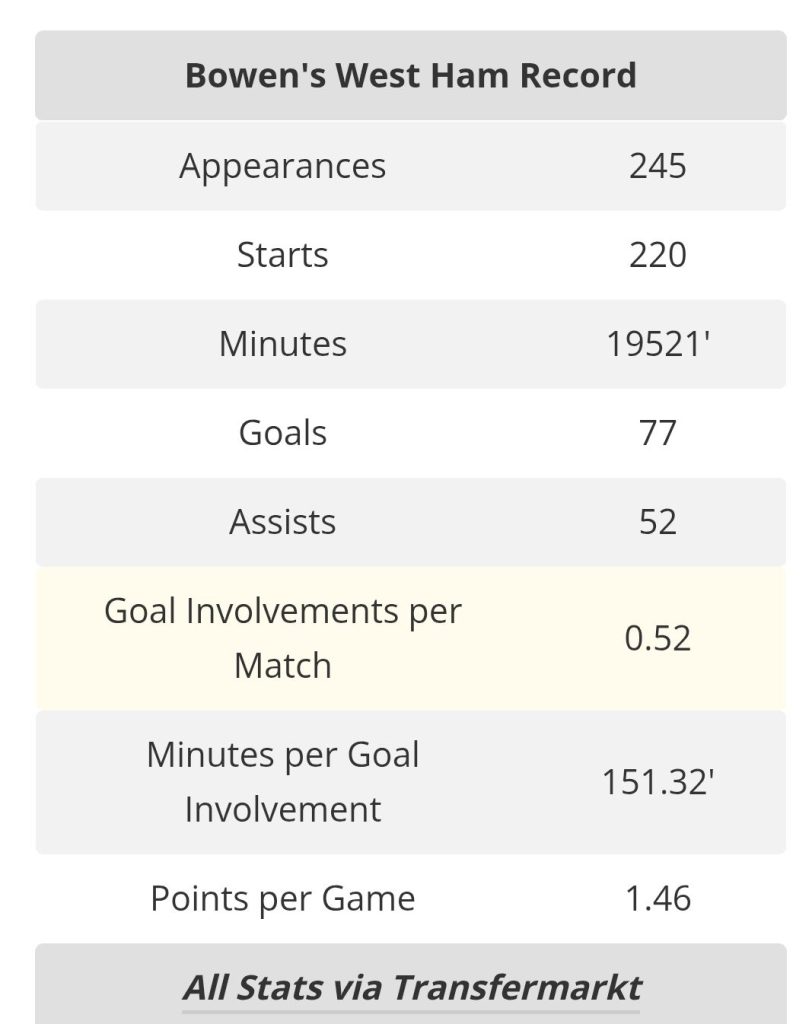Select the Goals row label
Viewport: 812px width, 1024px height.
[x=283, y=433]
